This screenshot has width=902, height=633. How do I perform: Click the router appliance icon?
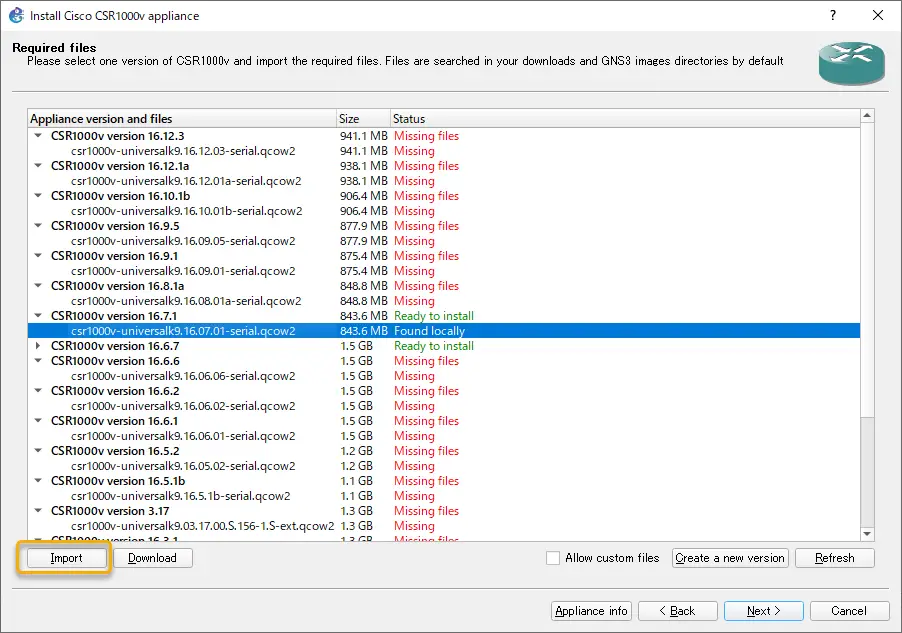click(851, 63)
